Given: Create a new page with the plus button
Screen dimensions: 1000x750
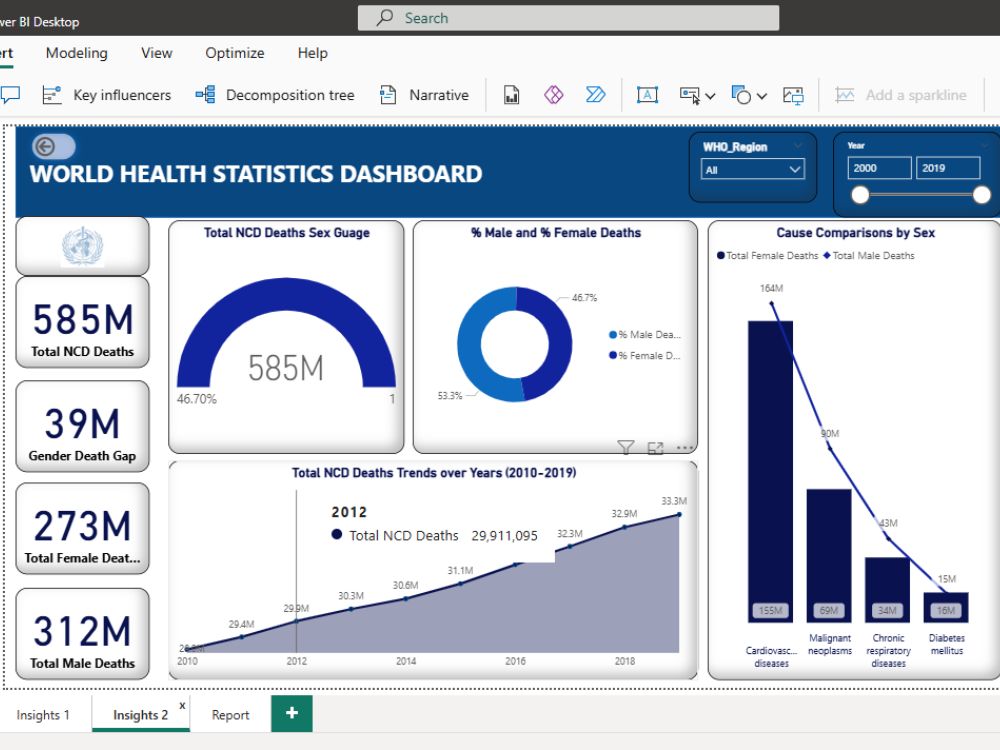Looking at the screenshot, I should 291,714.
